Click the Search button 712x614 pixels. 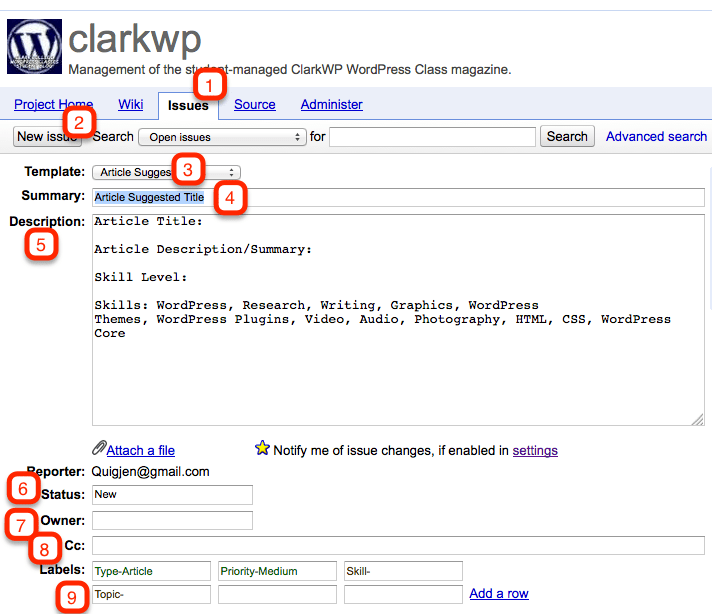(x=567, y=137)
